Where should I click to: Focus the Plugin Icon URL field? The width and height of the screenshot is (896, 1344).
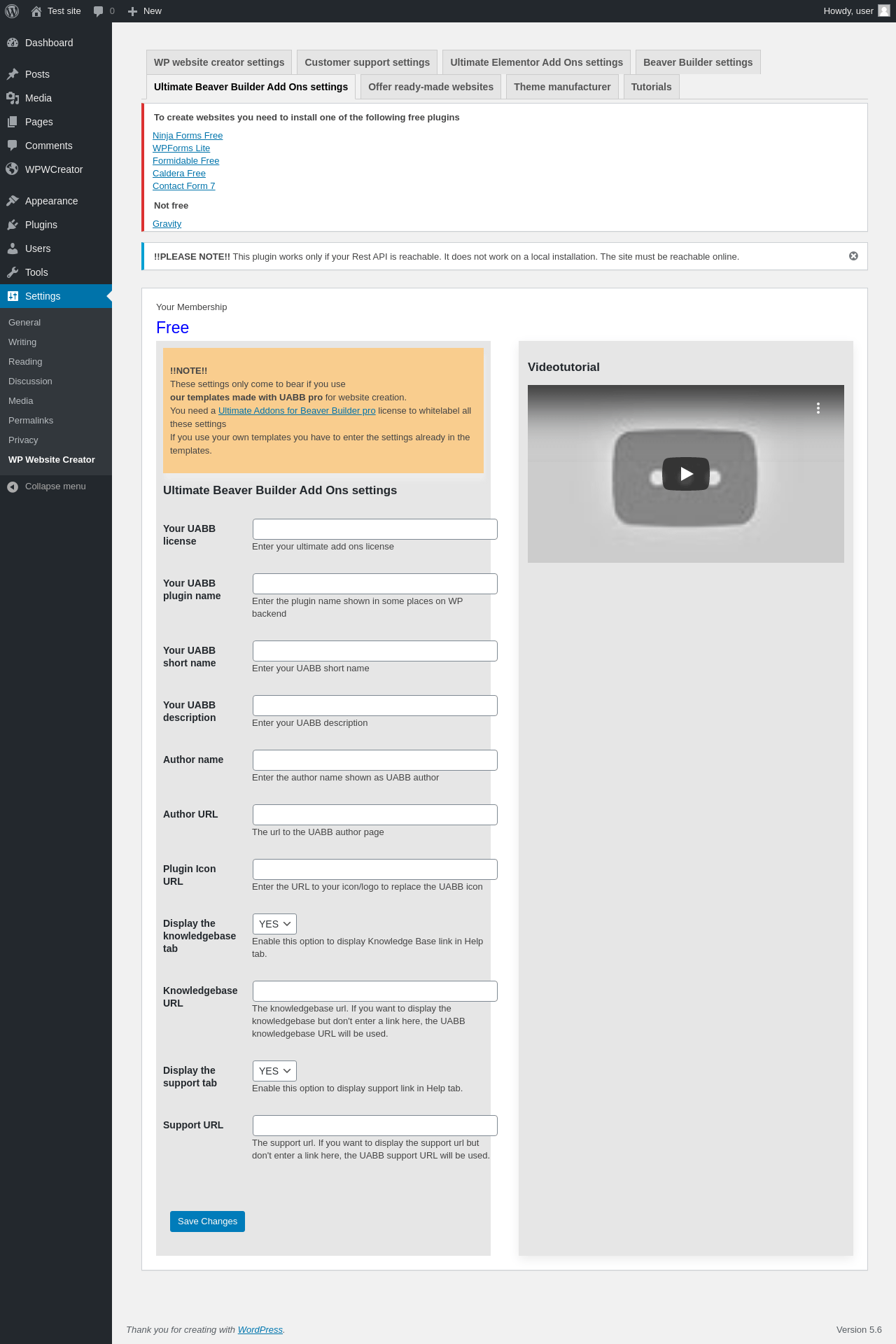tap(375, 869)
